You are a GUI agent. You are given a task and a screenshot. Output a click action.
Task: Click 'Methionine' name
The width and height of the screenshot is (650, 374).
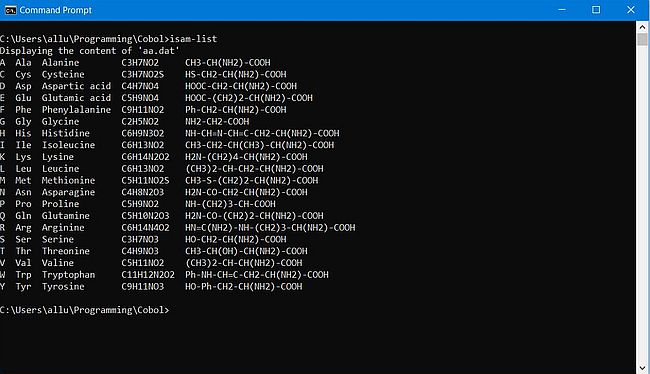(x=68, y=180)
